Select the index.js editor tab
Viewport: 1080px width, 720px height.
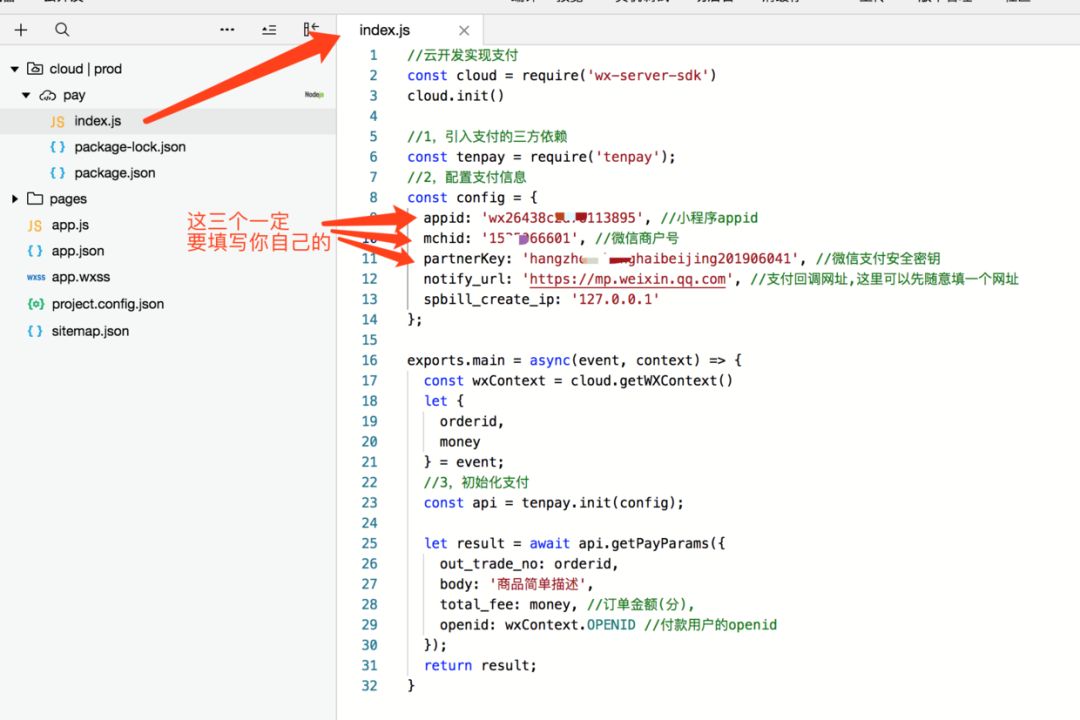tap(385, 30)
